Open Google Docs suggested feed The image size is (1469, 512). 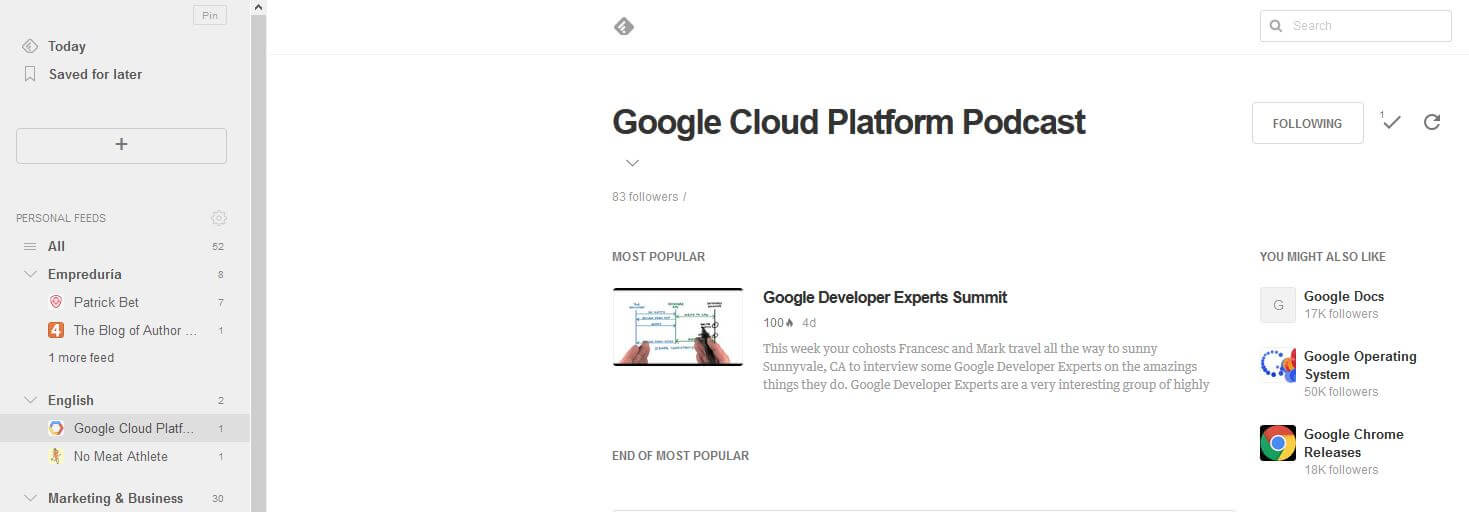click(1344, 296)
